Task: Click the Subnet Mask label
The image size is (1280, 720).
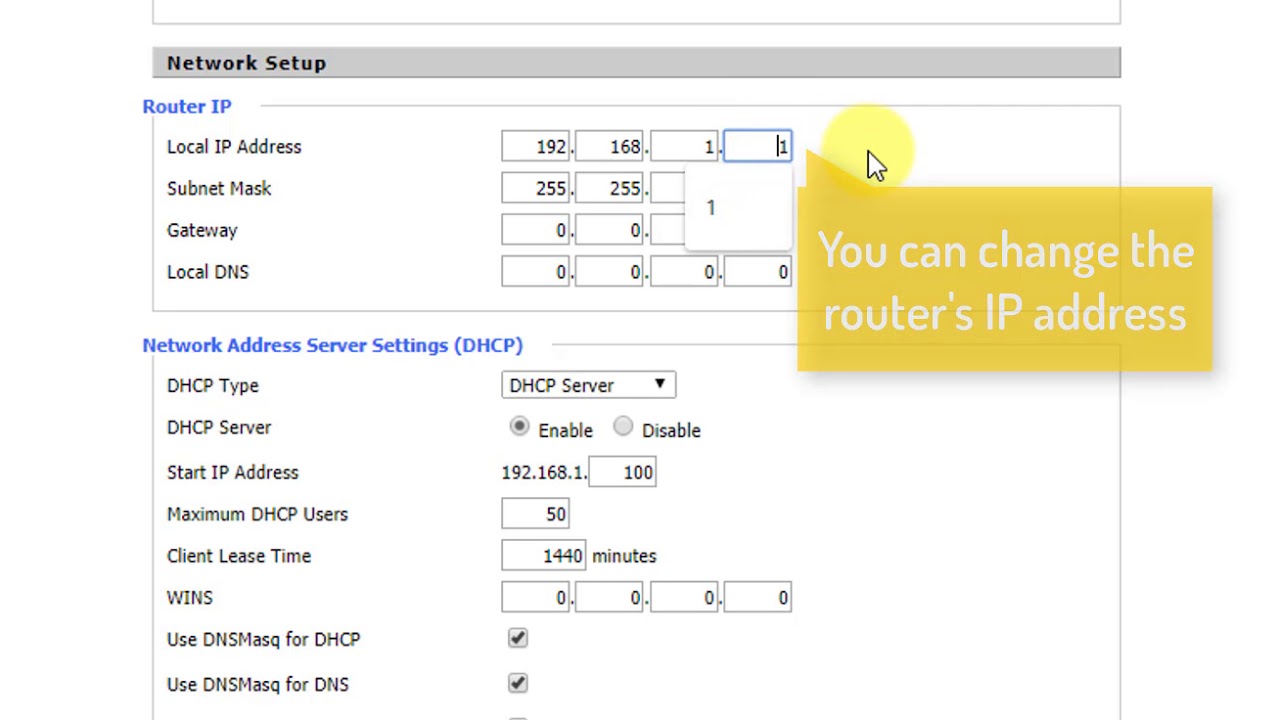Action: point(219,189)
